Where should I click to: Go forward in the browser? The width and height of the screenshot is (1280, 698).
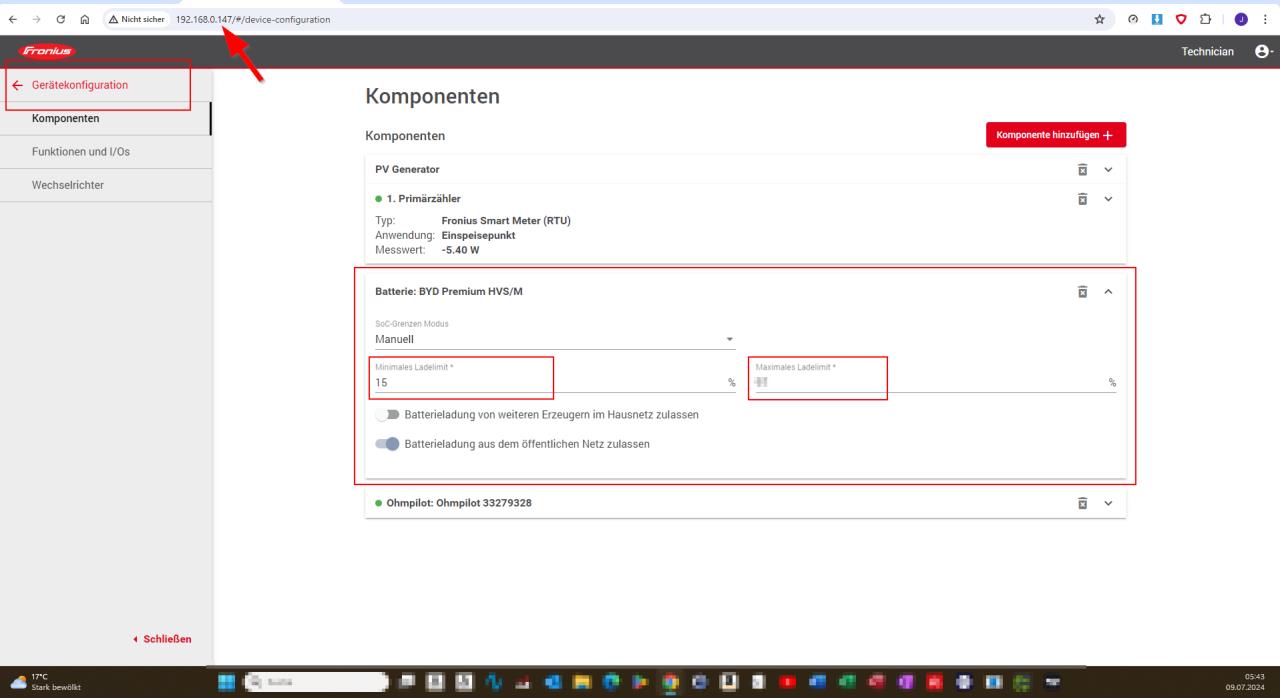[x=37, y=18]
